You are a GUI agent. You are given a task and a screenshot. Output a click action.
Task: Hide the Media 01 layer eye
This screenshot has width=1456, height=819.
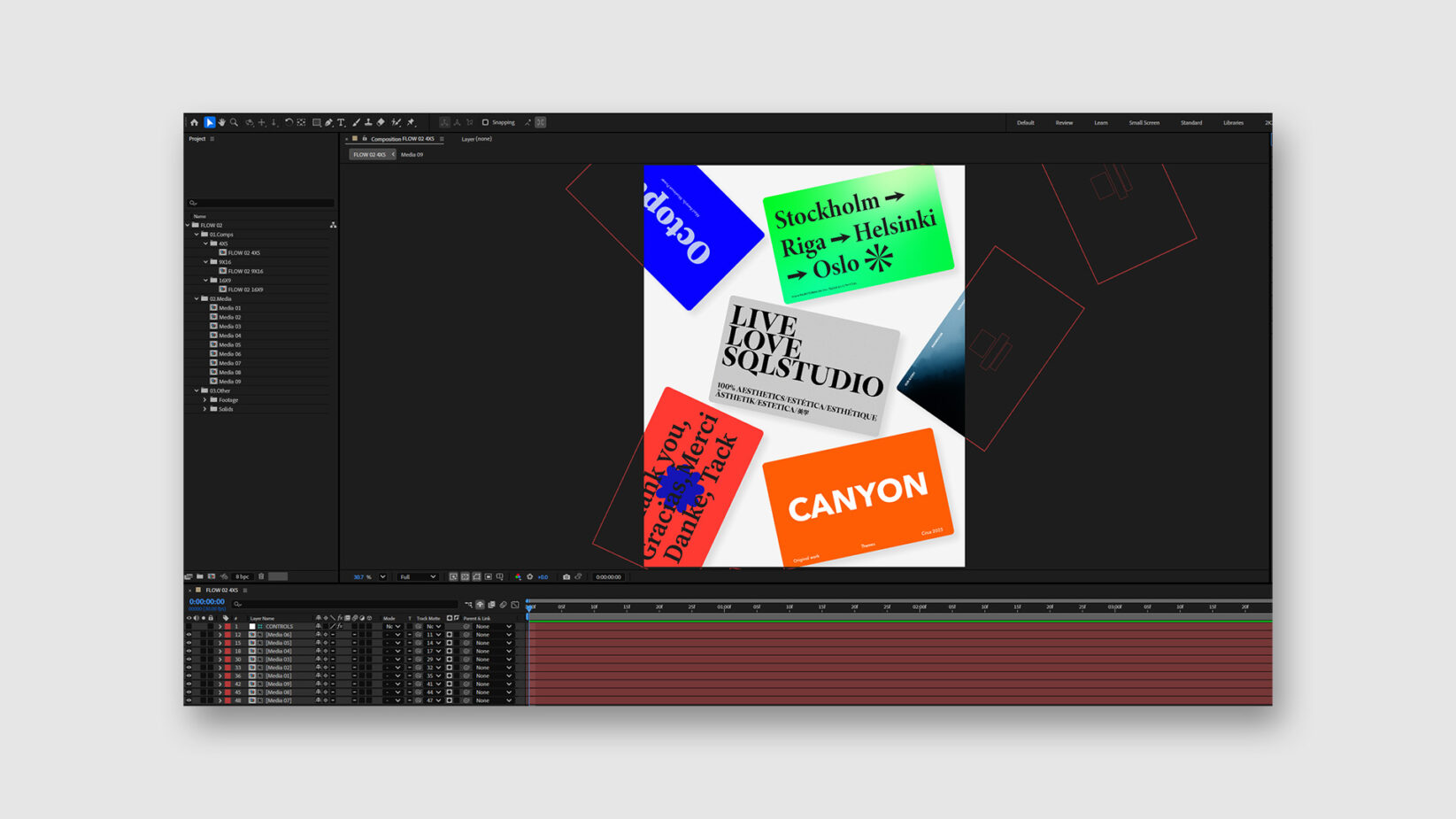point(189,676)
